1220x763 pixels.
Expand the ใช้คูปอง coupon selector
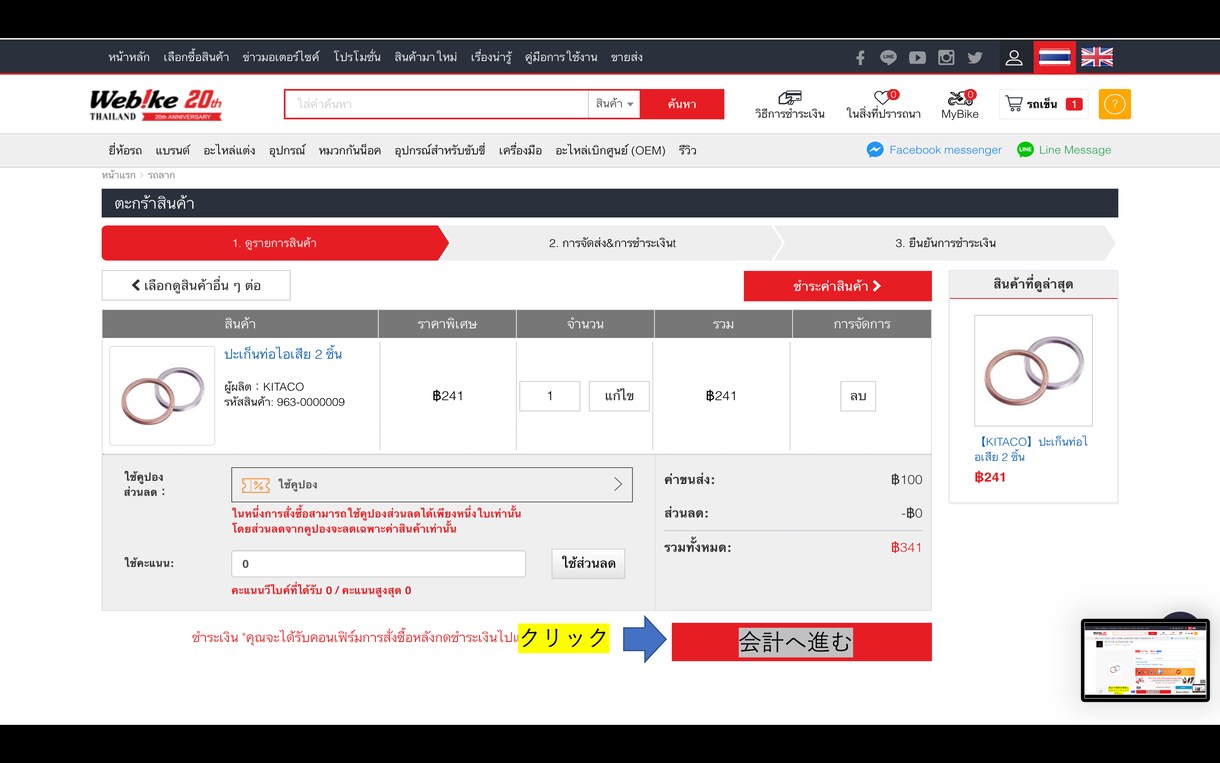(x=432, y=485)
